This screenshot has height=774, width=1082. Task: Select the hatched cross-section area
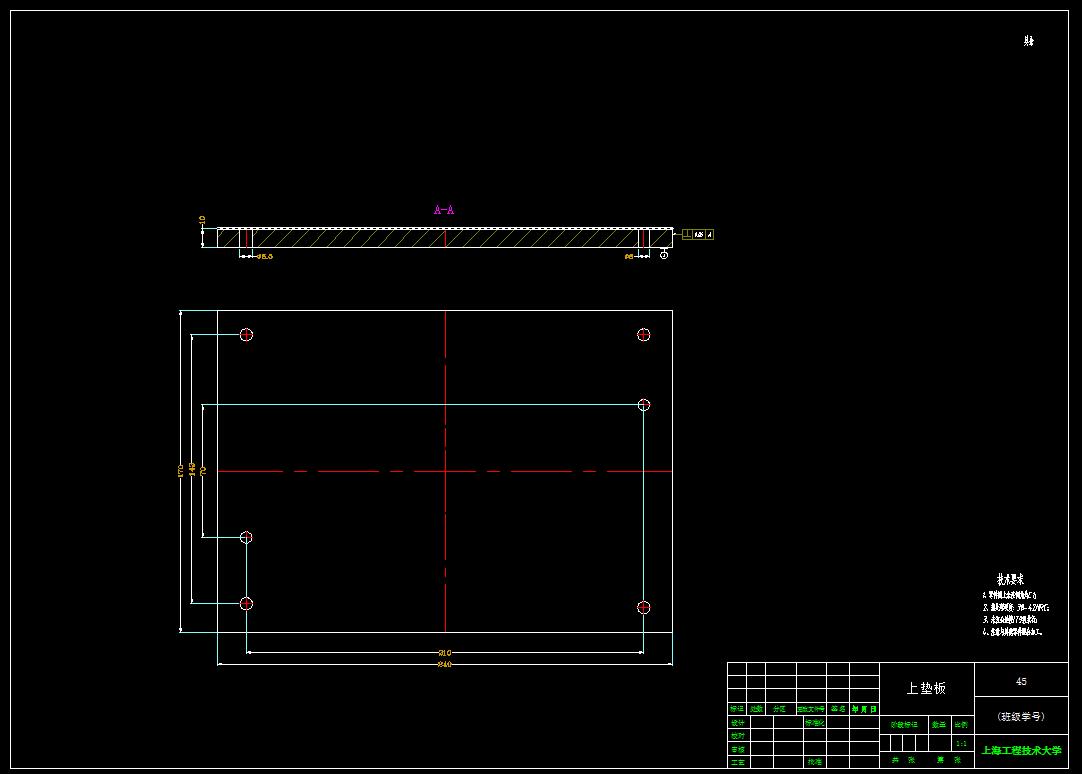click(444, 239)
